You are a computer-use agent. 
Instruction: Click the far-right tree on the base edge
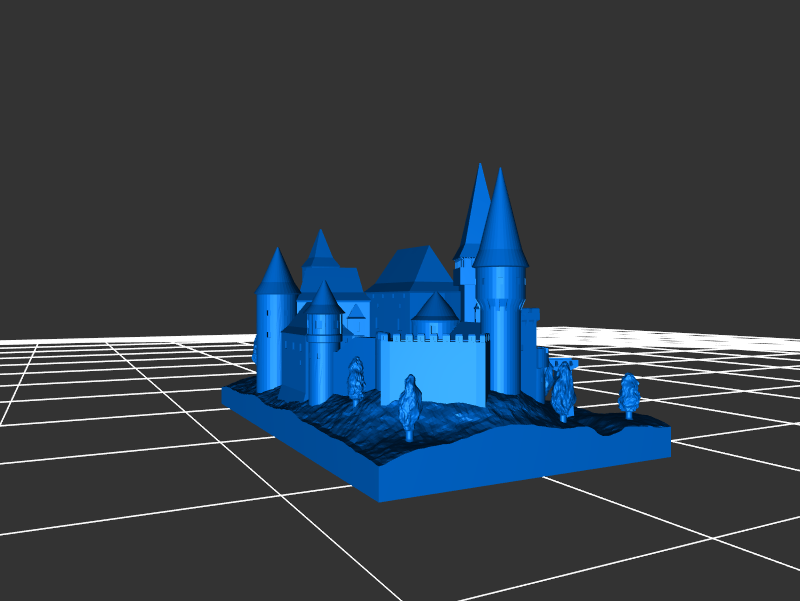(629, 396)
